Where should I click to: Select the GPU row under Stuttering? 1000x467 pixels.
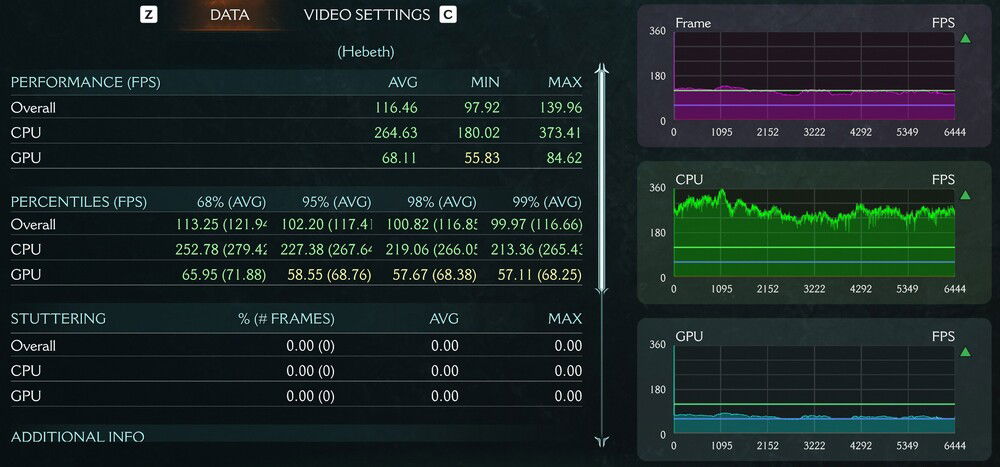click(26, 396)
